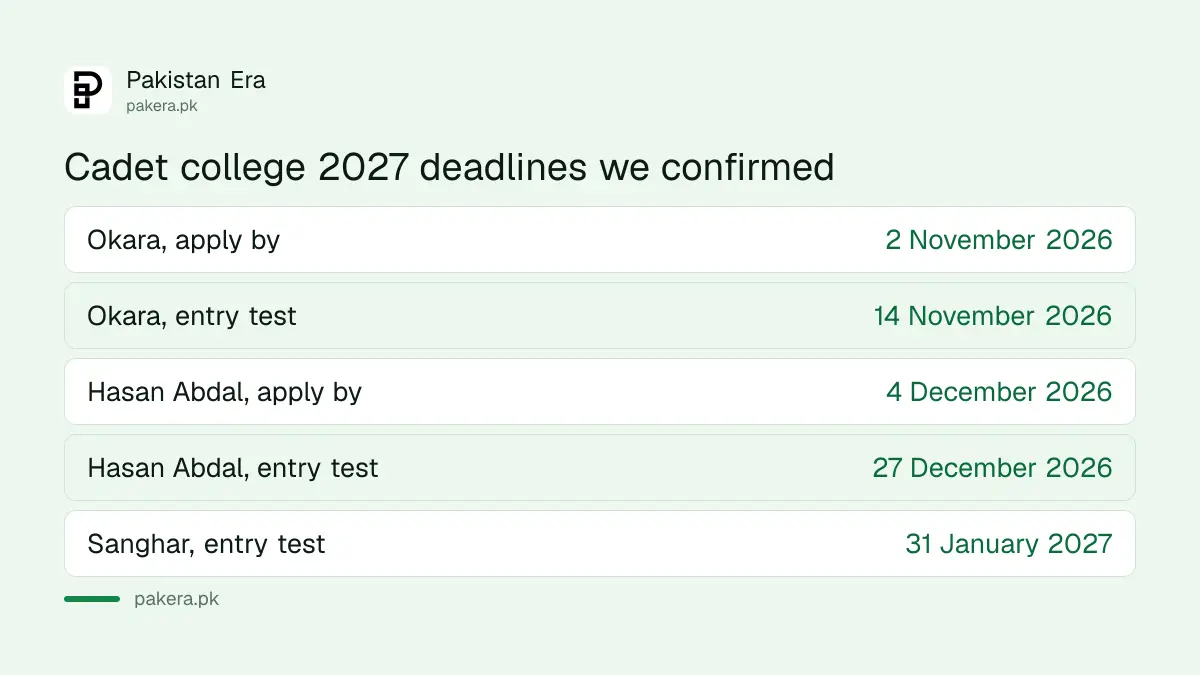Image resolution: width=1200 pixels, height=675 pixels.
Task: Click the 4 December 2026 date
Action: click(x=999, y=392)
